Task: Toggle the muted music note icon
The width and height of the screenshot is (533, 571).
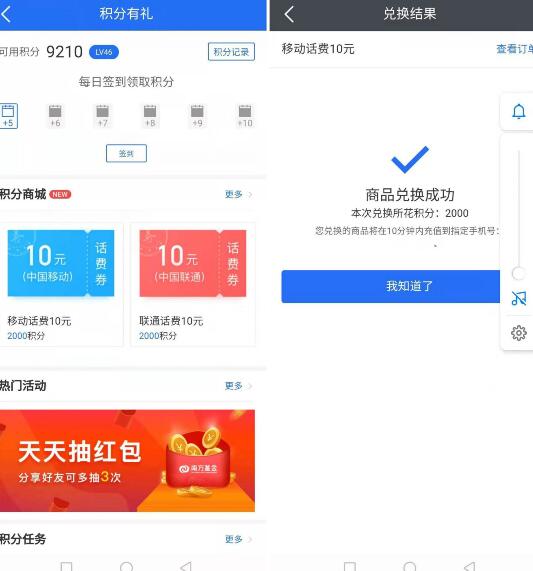Action: (x=518, y=298)
